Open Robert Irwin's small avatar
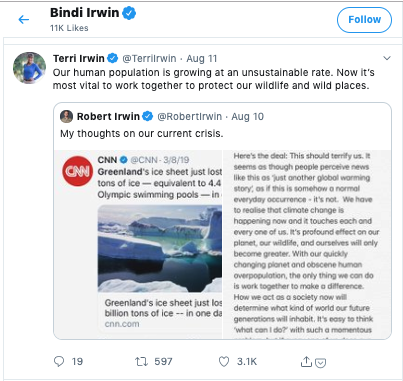 click(x=66, y=116)
